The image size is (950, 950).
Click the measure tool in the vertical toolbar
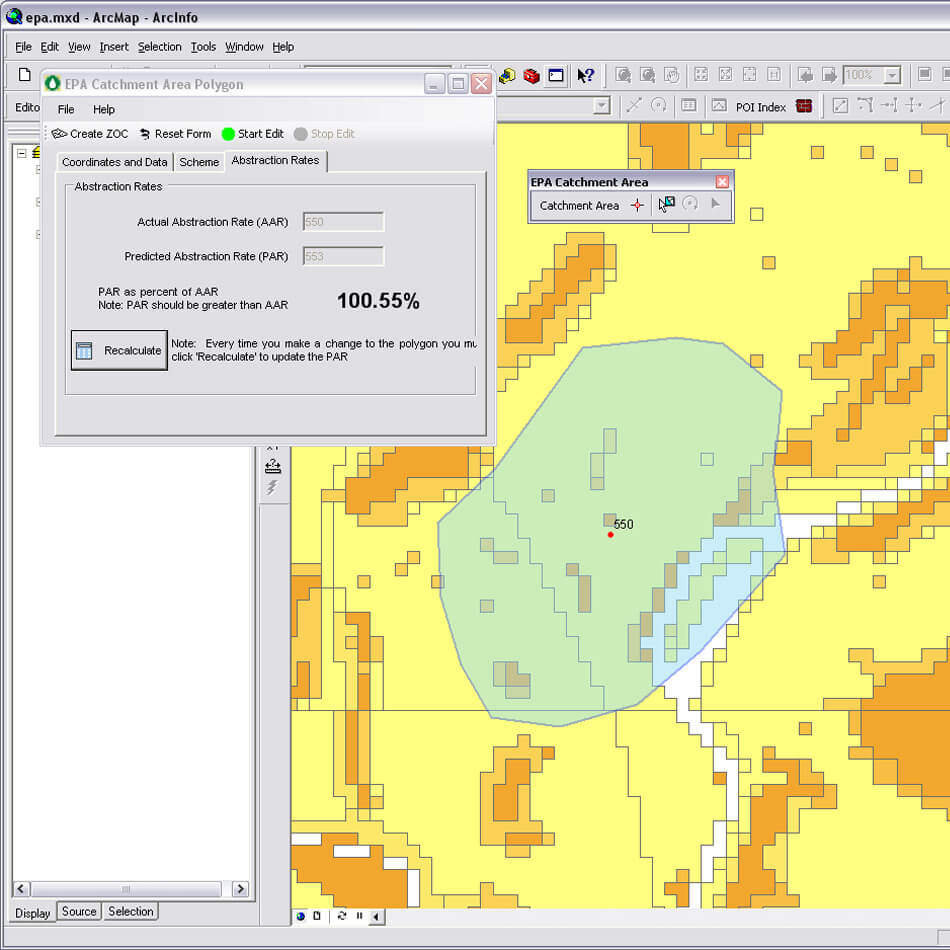272,466
